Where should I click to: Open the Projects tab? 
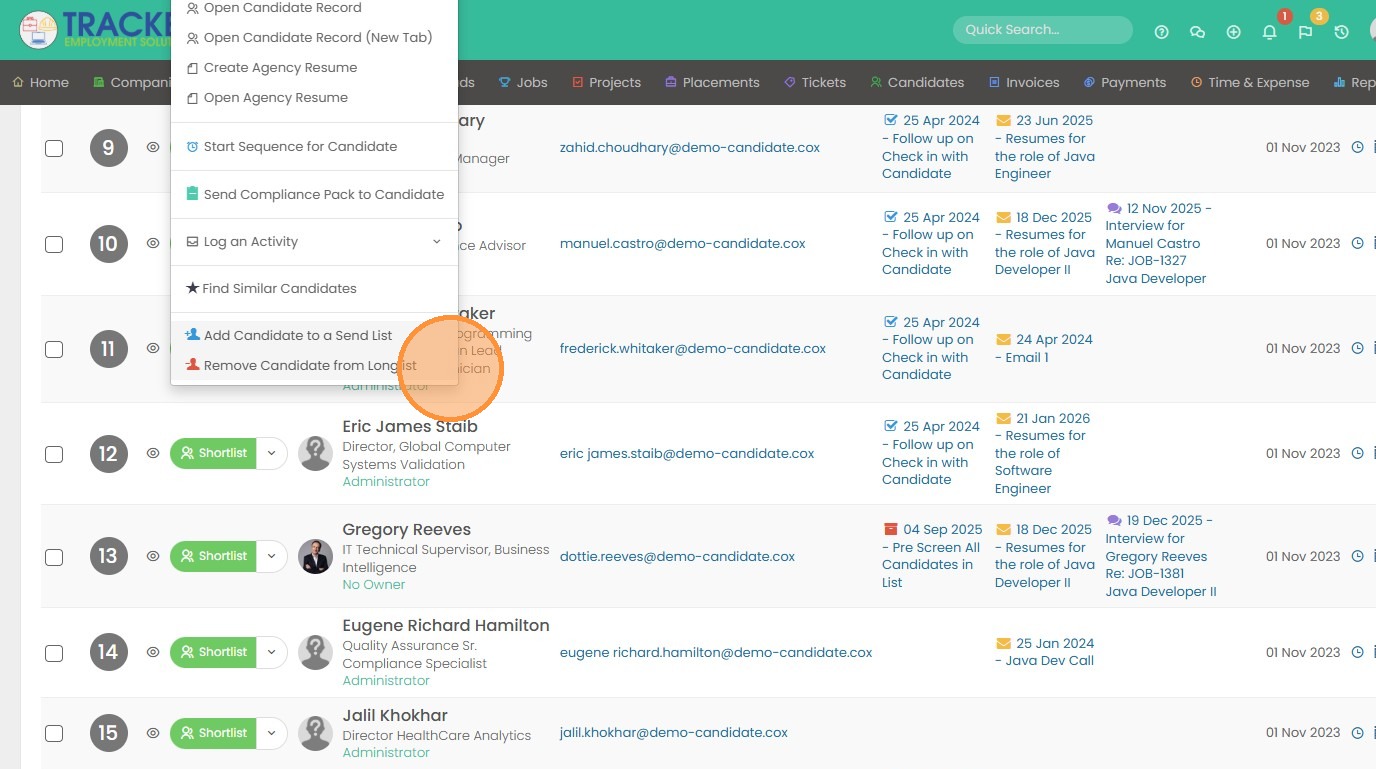pyautogui.click(x=606, y=83)
